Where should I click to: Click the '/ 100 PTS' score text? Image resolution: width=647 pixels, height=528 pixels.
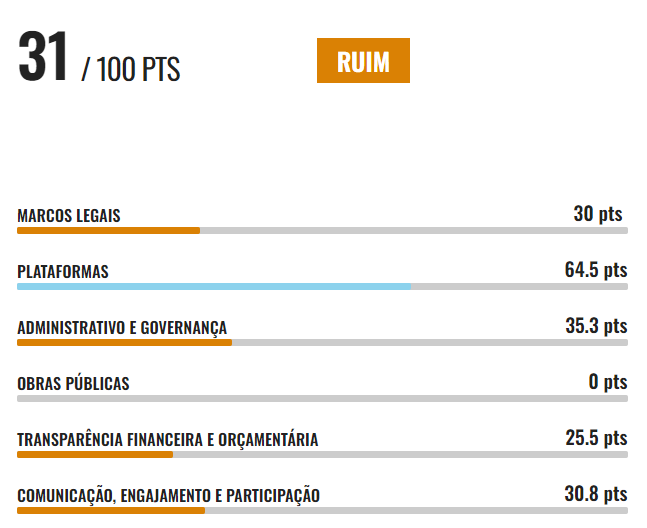pos(131,70)
